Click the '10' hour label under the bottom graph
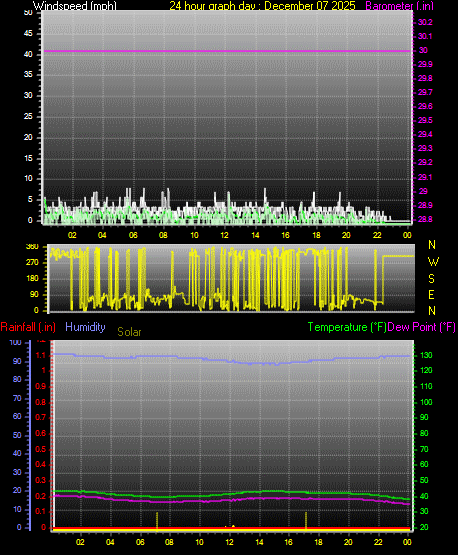The width and height of the screenshot is (458, 555). [200, 542]
